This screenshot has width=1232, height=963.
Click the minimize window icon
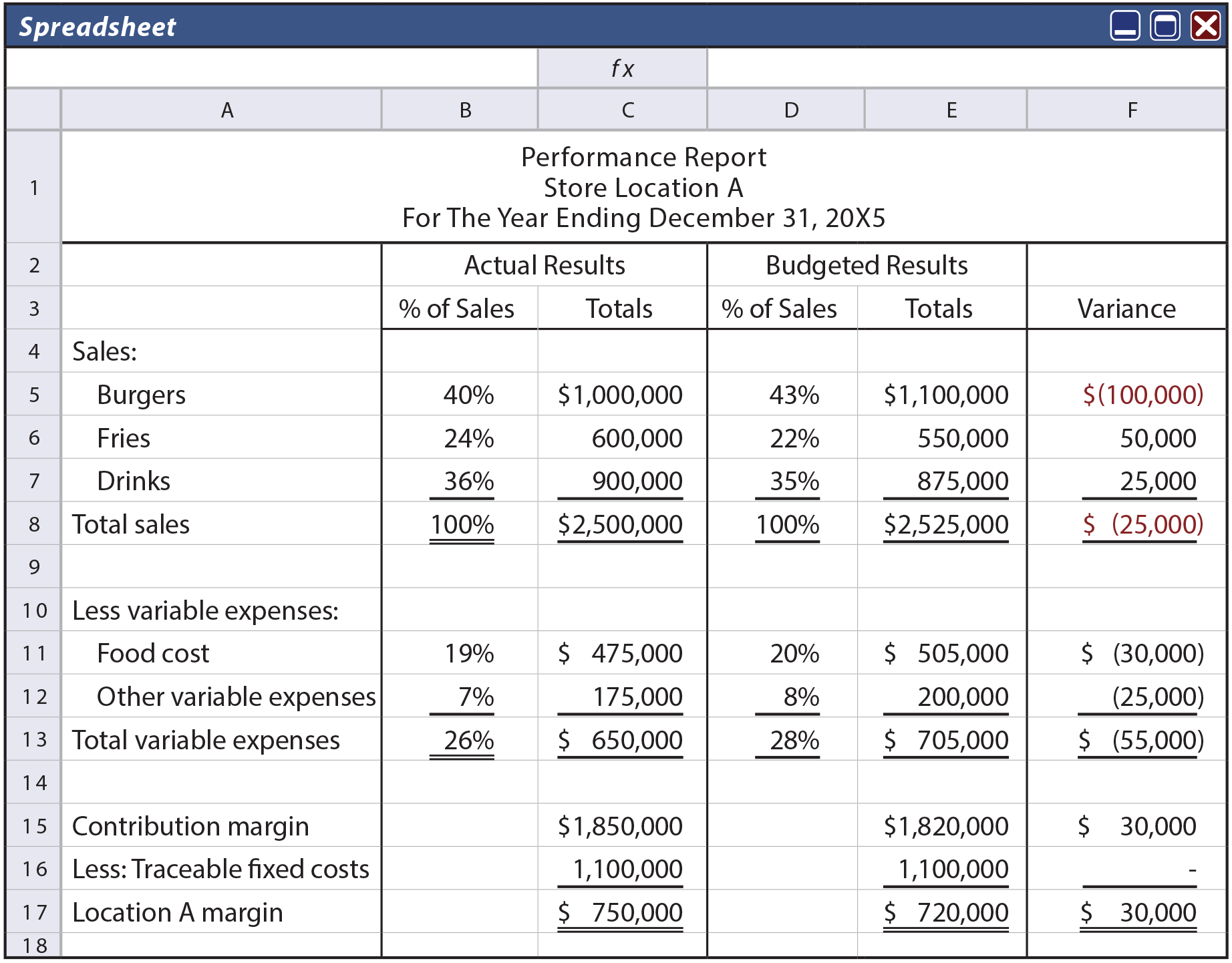click(1125, 26)
